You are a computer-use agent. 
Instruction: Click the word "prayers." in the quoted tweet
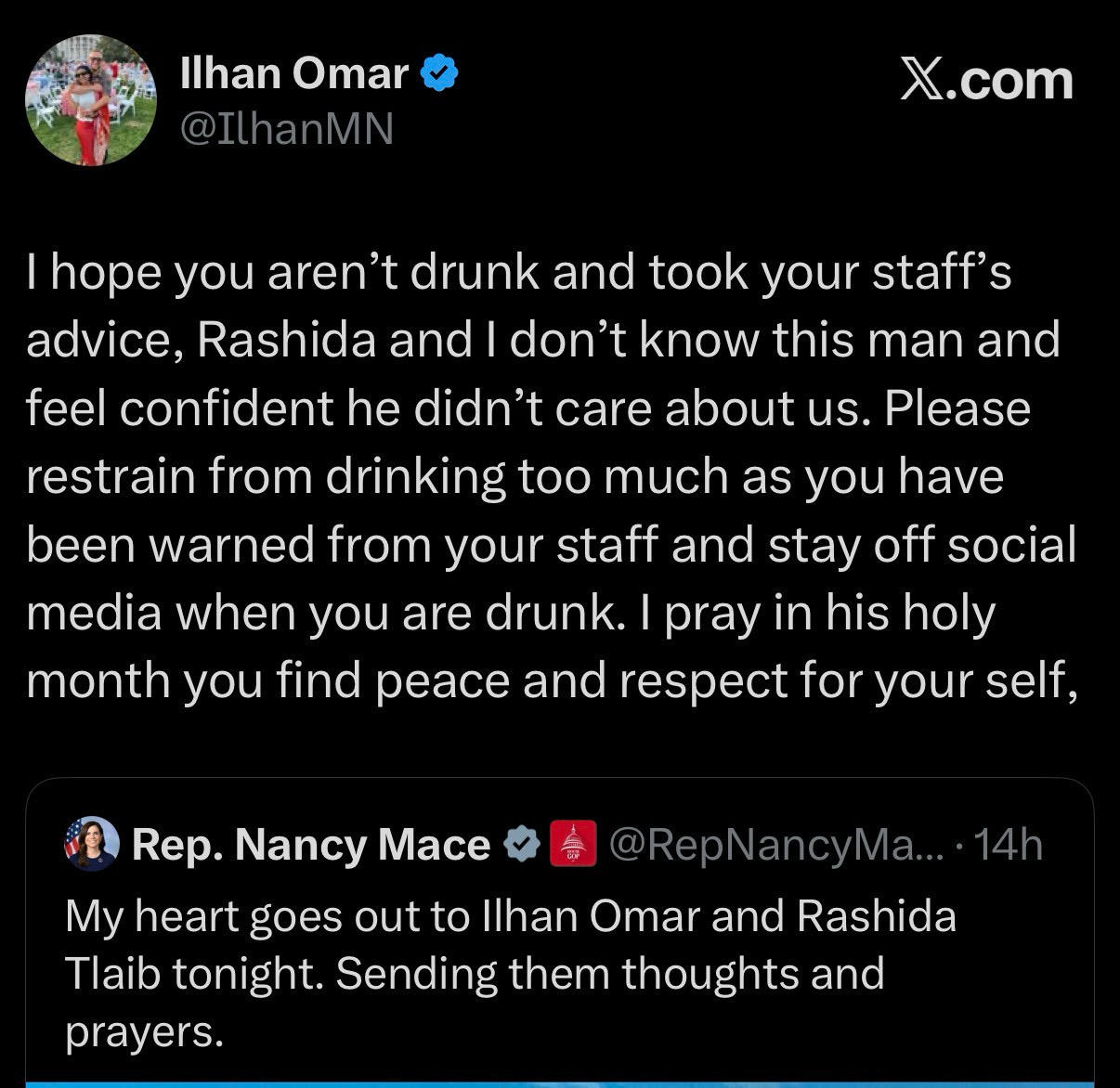click(x=144, y=1031)
